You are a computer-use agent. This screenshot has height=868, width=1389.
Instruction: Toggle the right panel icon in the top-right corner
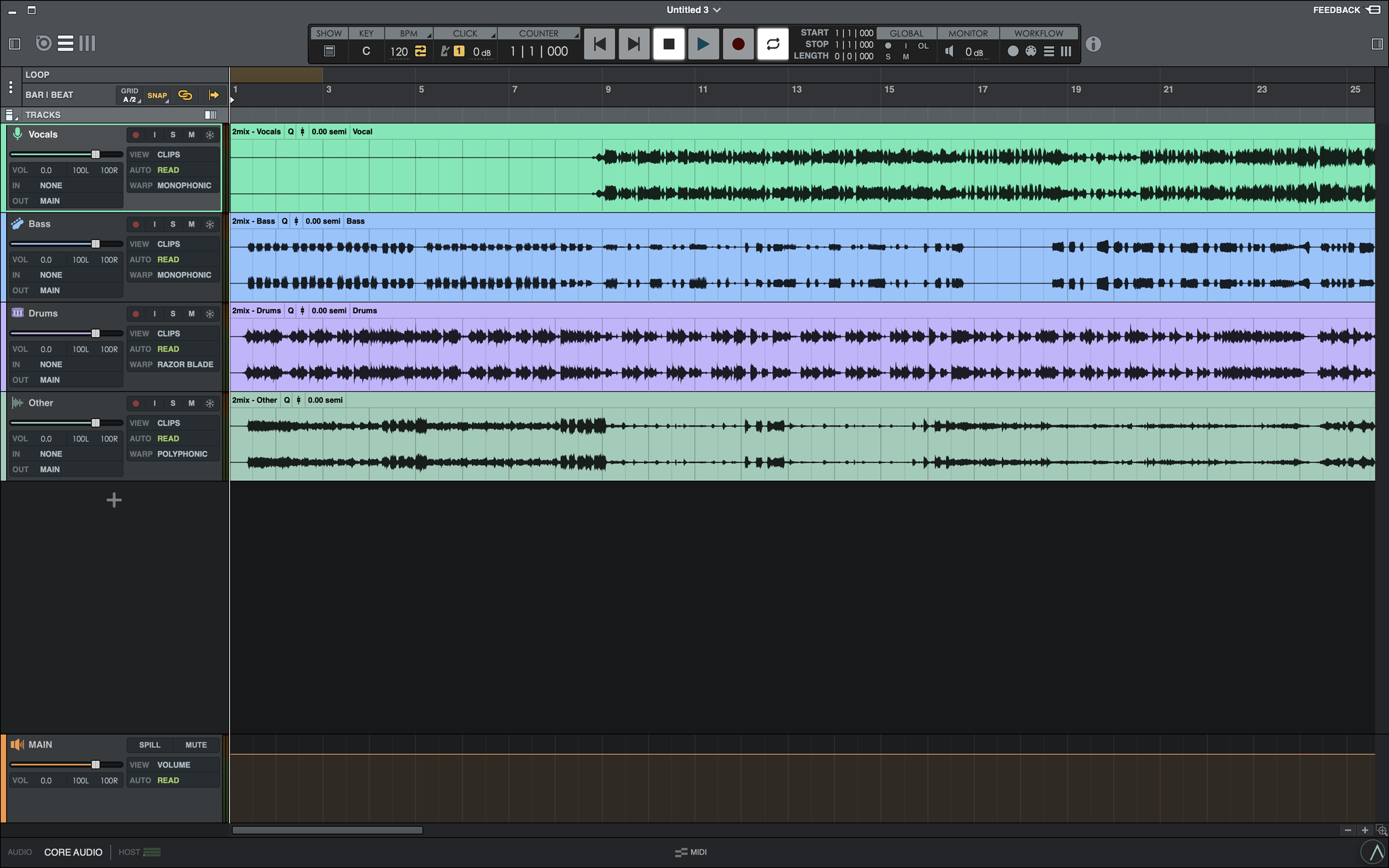(x=1377, y=44)
